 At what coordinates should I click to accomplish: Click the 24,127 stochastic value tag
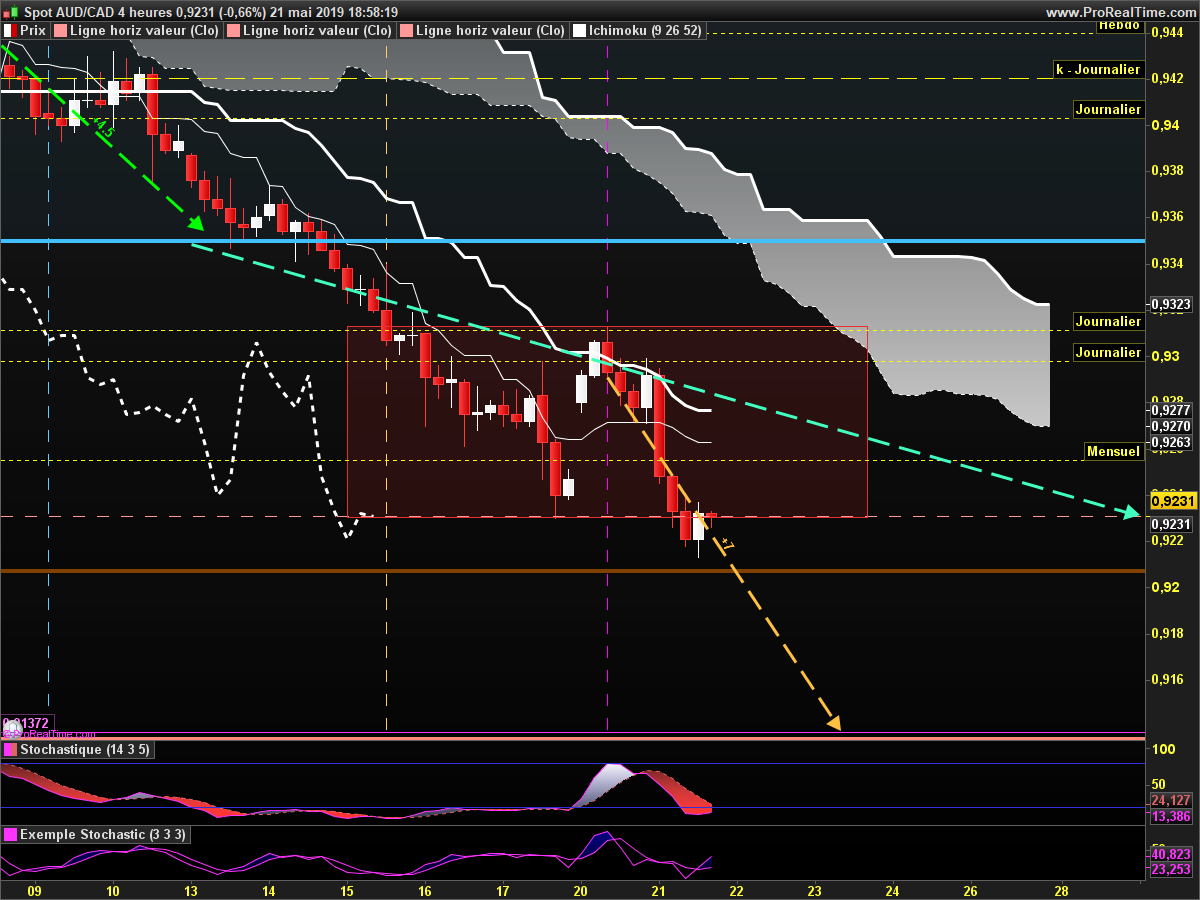click(1170, 800)
